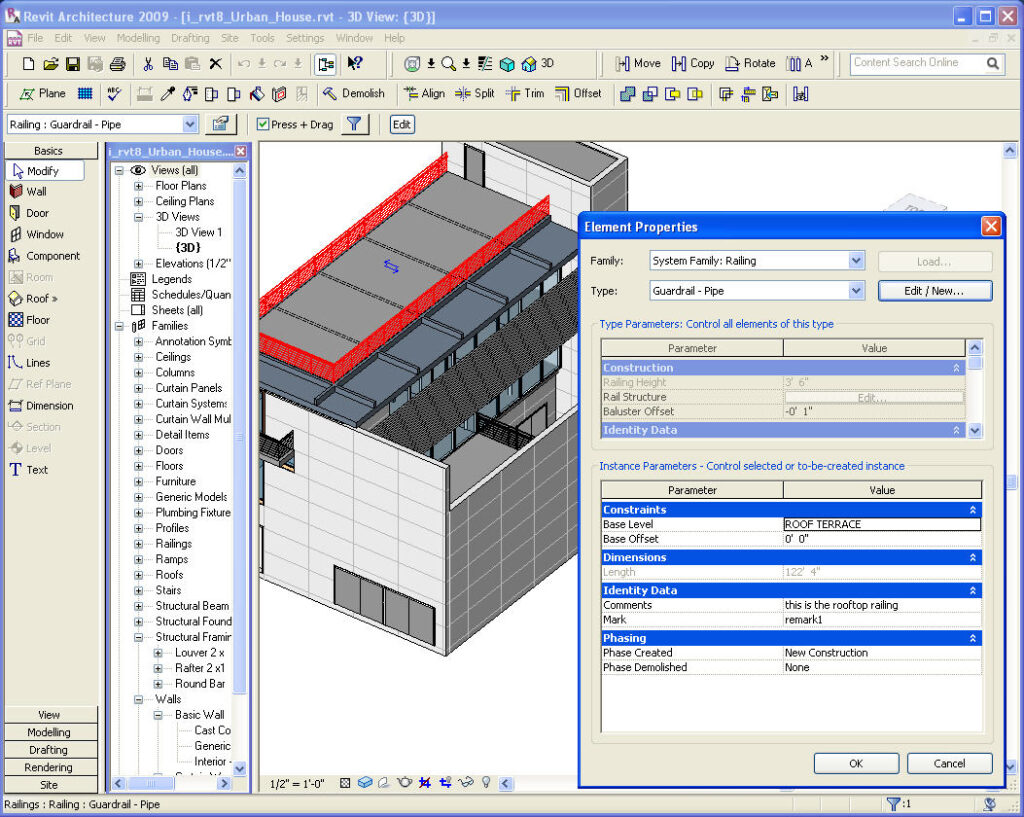
Task: Open element properties icon beside type selector
Action: 221,124
